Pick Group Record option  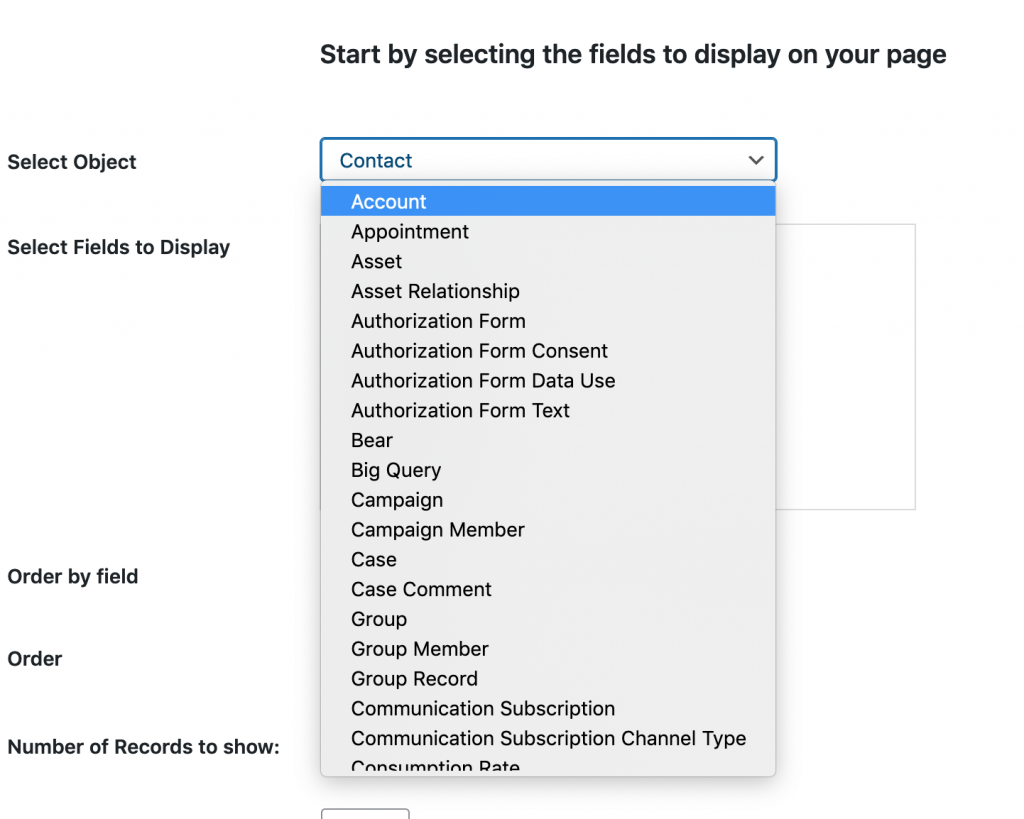(548, 679)
